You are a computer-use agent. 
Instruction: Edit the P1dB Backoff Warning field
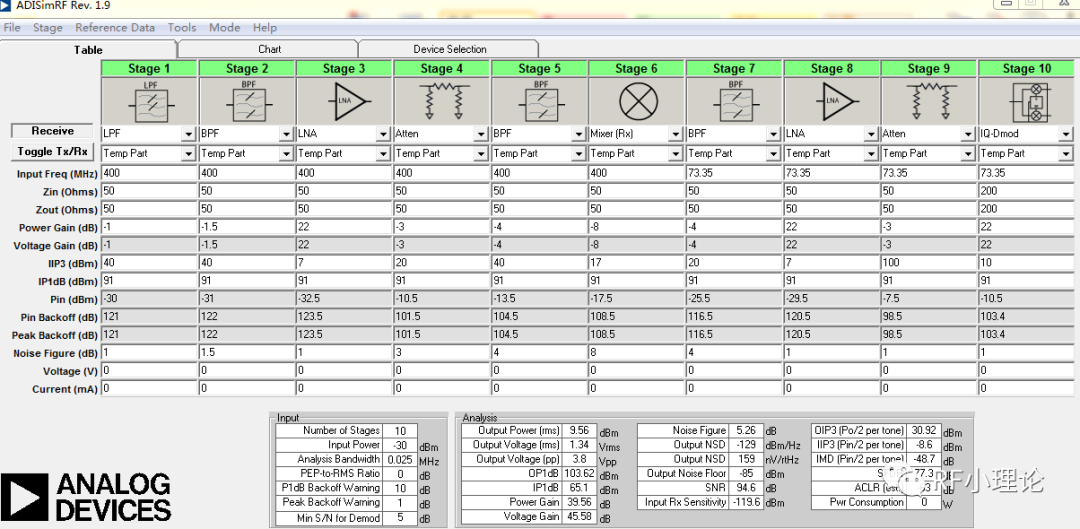399,488
